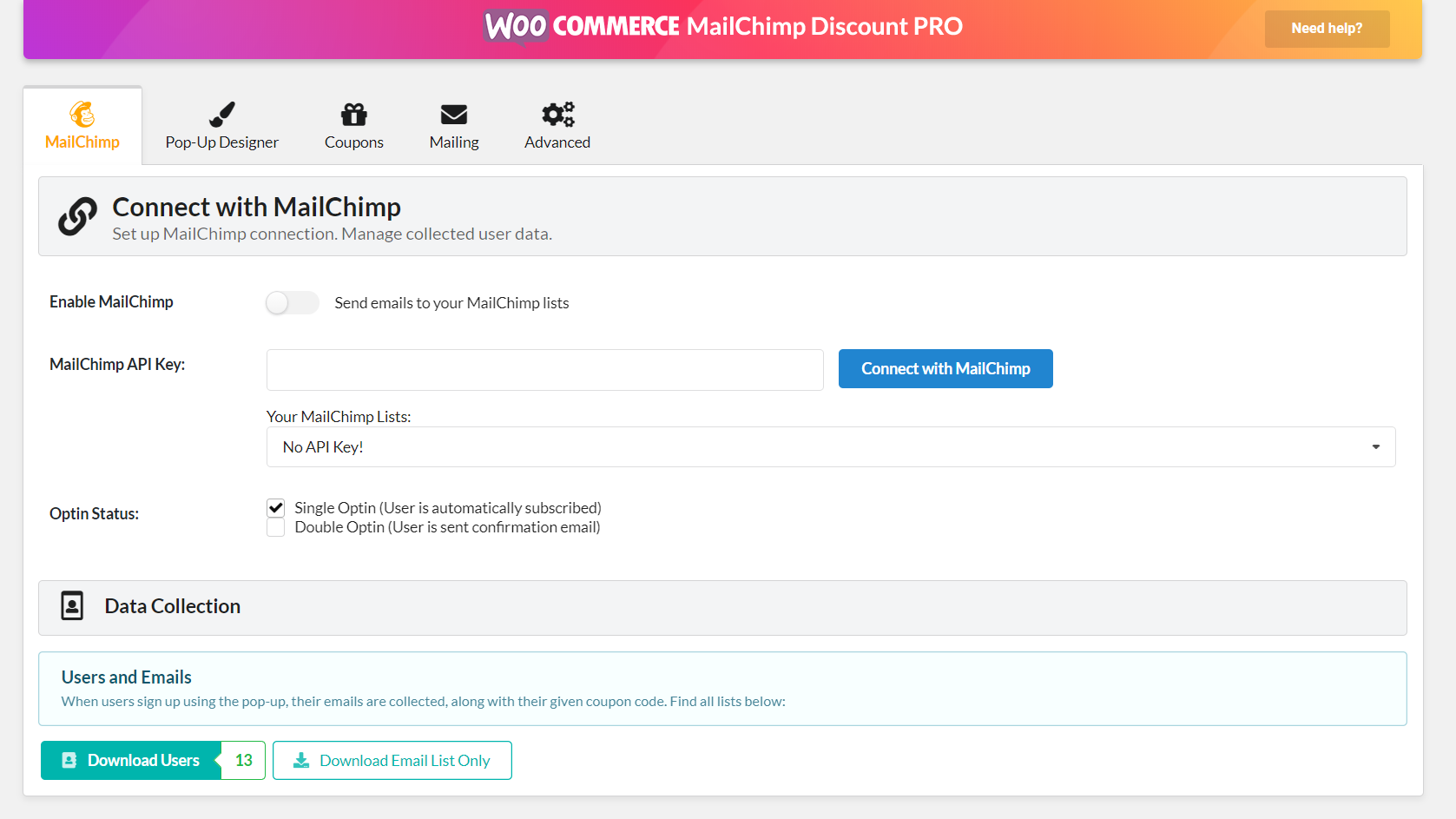The height and width of the screenshot is (819, 1456).
Task: Click 'Single Optin (User is automatically subscribed)' label
Action: 448,507
